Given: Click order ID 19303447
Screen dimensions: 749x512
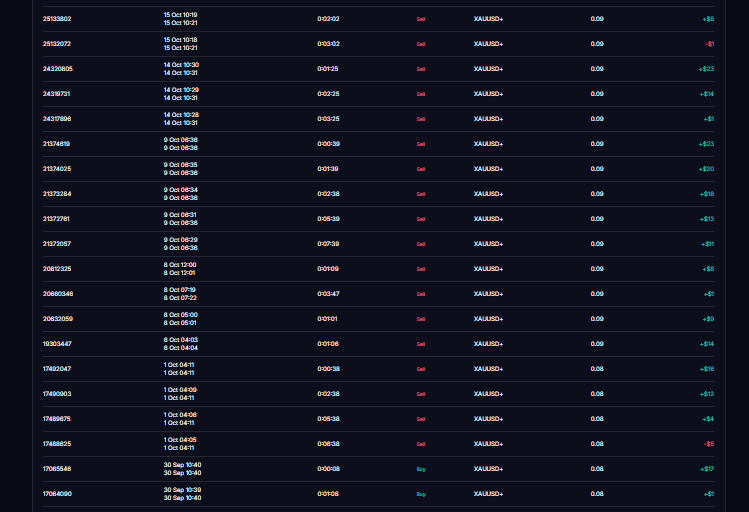Looking at the screenshot, I should pos(57,344).
